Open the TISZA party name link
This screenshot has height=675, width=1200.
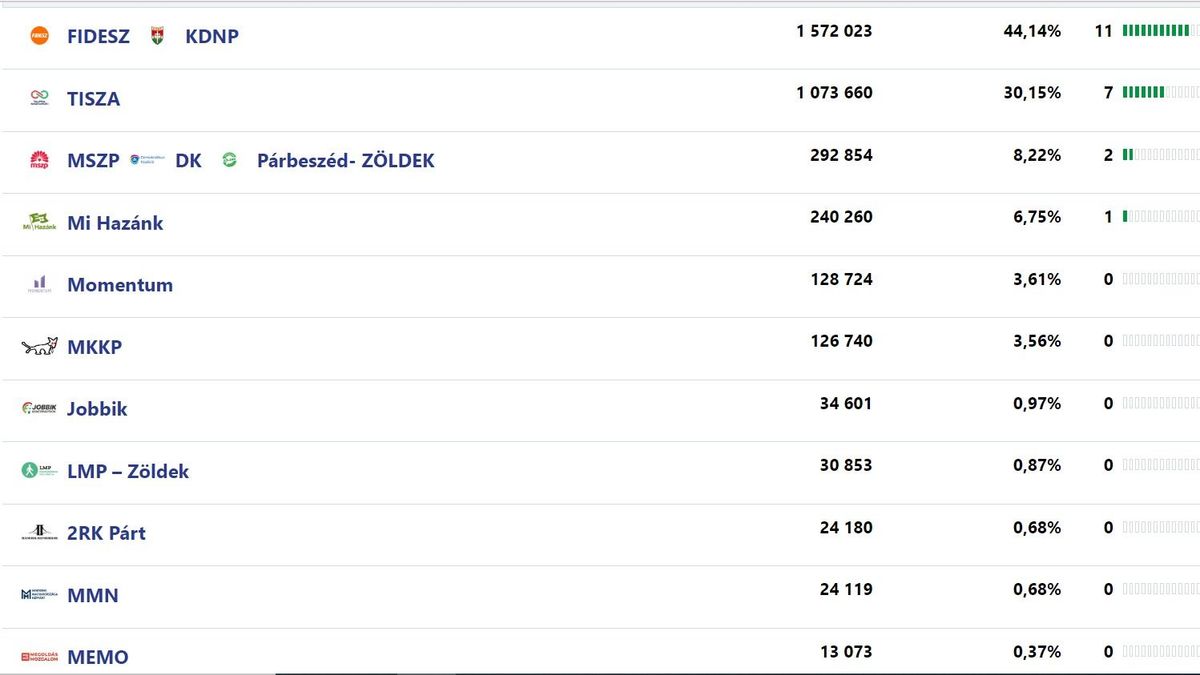coord(93,99)
